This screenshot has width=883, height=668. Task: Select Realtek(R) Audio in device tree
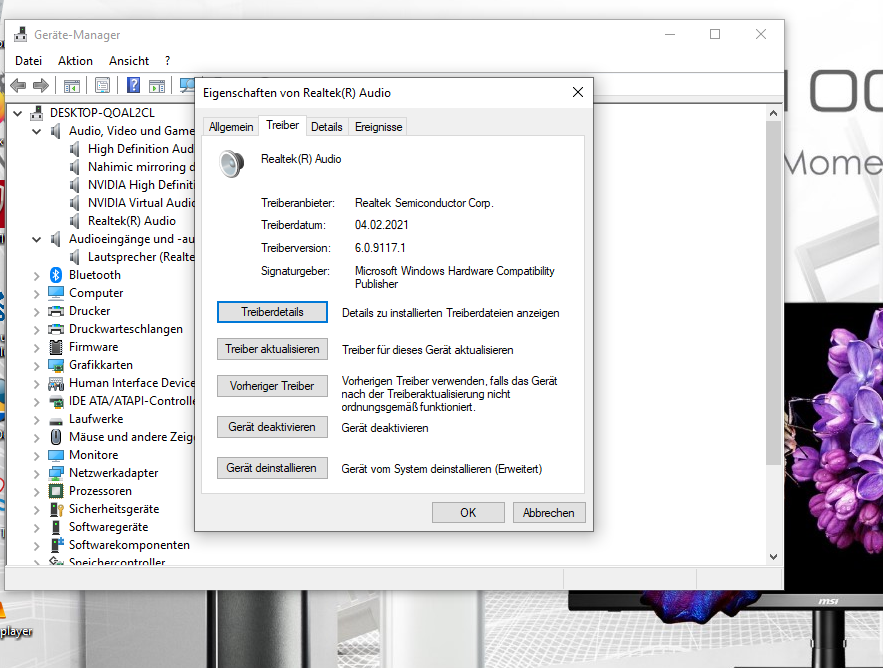[x=131, y=221]
